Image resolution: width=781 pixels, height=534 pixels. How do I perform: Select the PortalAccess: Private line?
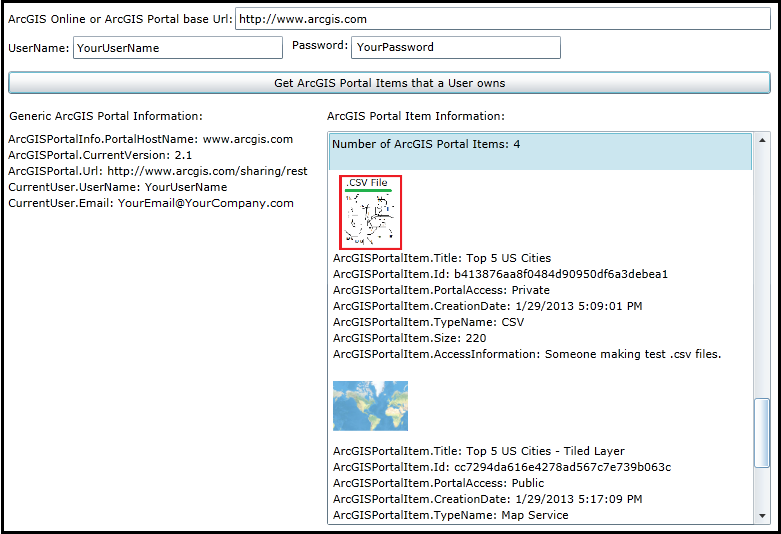441,290
